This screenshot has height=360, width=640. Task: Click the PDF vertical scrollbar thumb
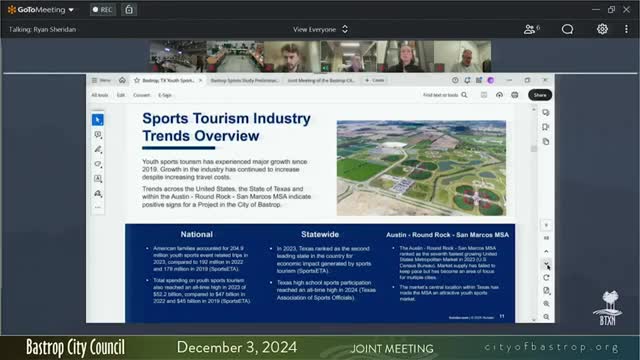[533, 149]
